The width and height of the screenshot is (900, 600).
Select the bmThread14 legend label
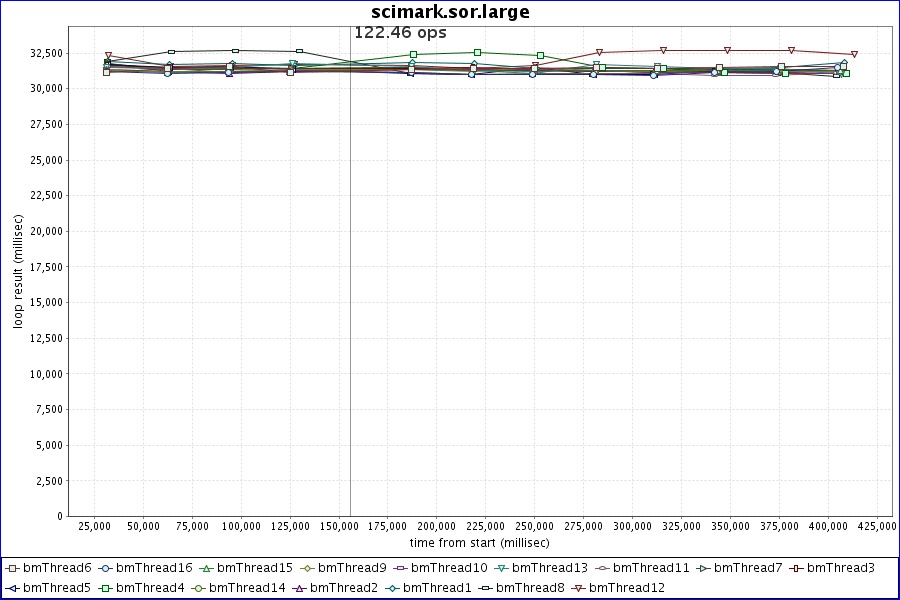click(x=247, y=588)
